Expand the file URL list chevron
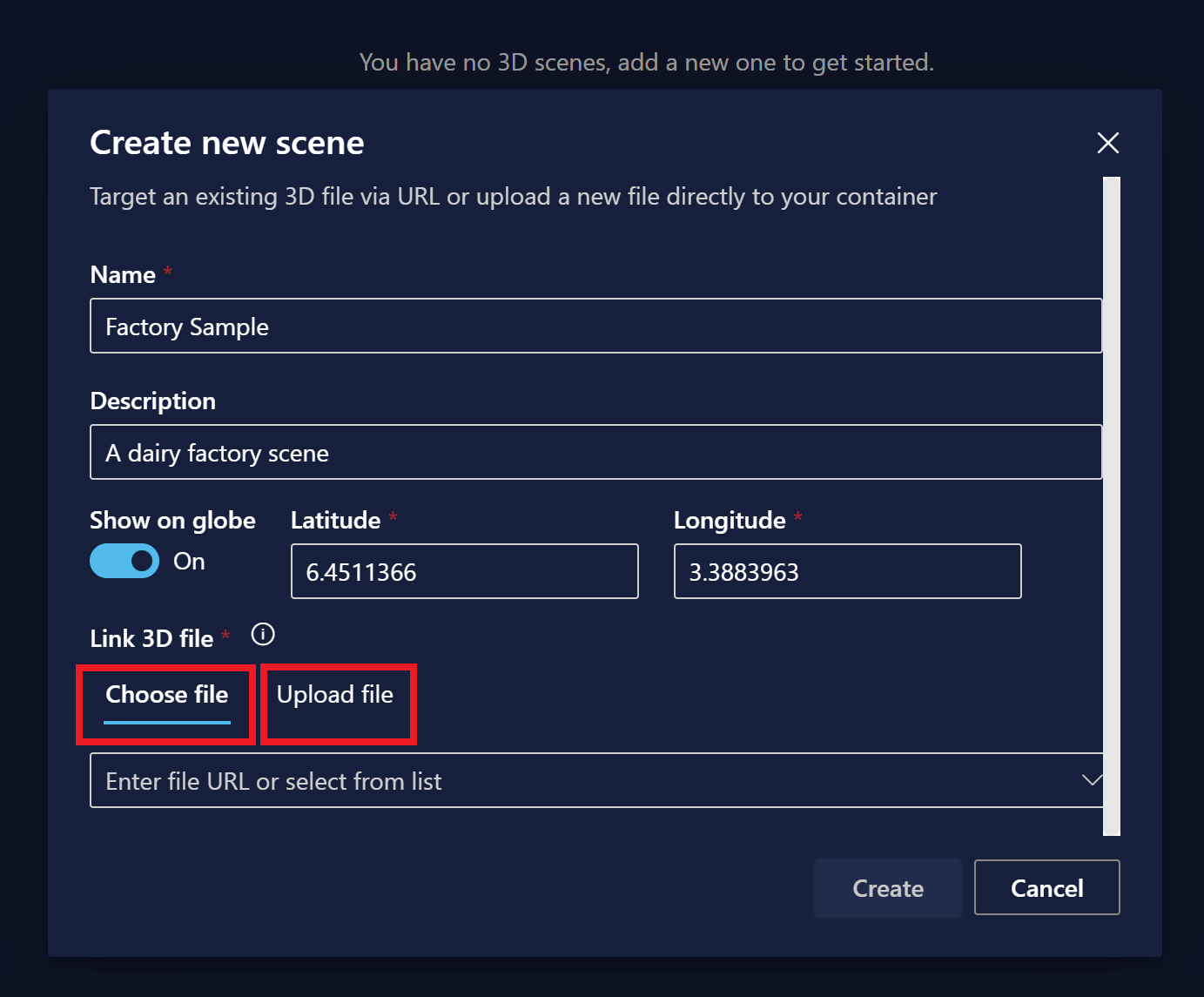Image resolution: width=1204 pixels, height=997 pixels. (x=1091, y=780)
